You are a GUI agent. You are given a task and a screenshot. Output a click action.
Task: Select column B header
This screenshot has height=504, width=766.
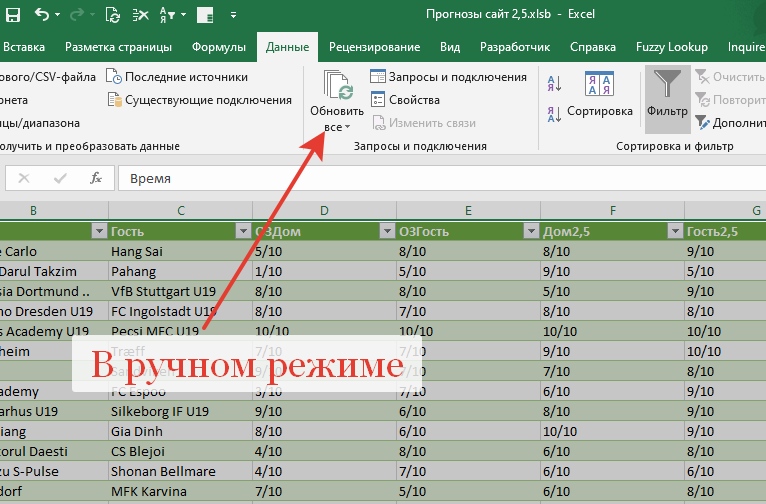tap(33, 210)
